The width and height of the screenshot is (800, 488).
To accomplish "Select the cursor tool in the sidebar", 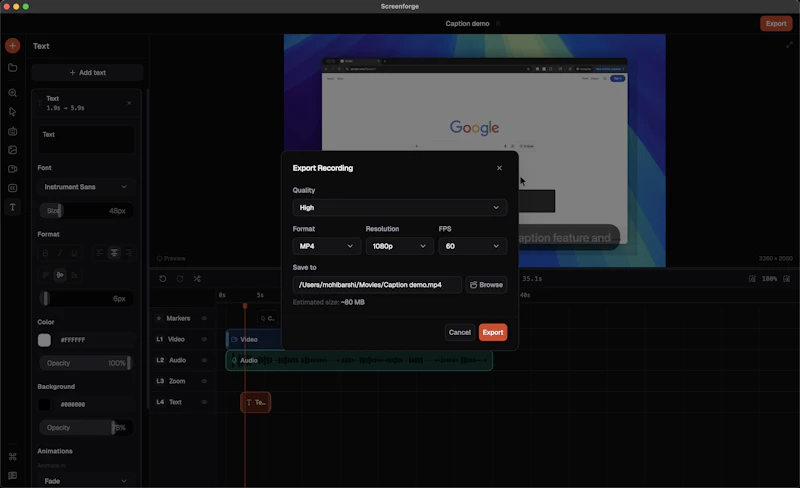I will 12,112.
